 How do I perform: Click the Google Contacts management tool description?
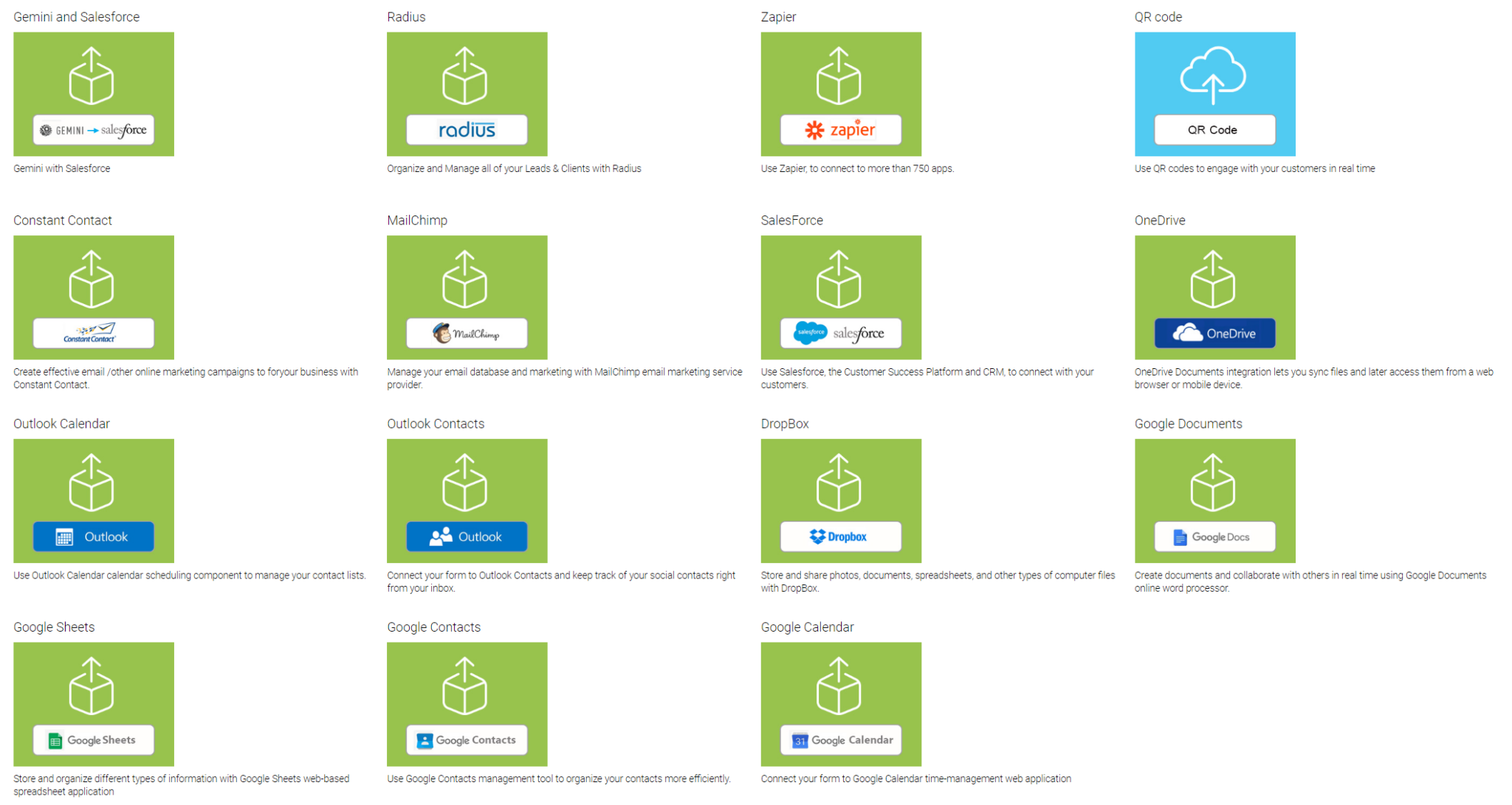point(559,779)
